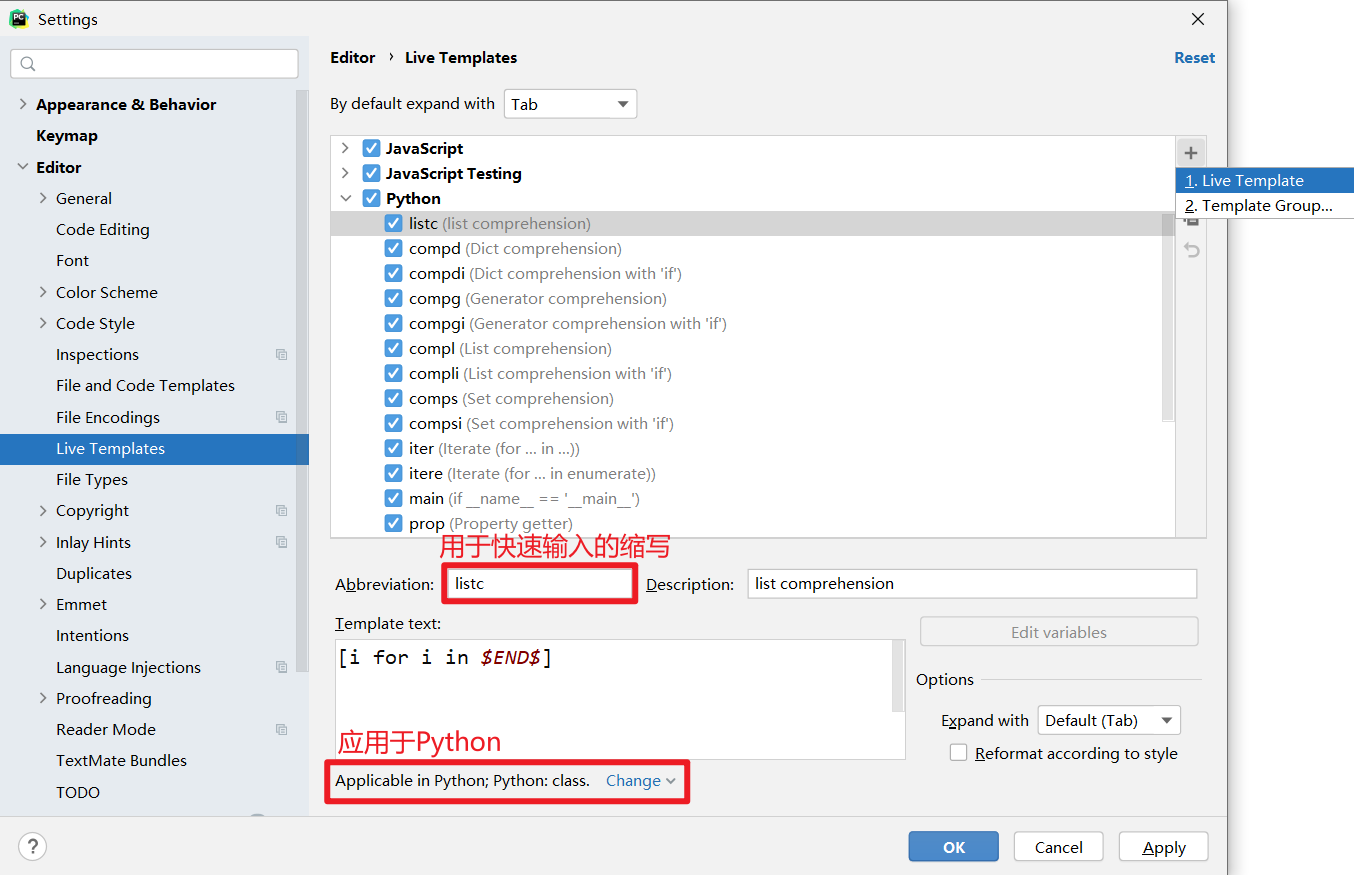Viewport: 1354px width, 875px height.
Task: Click inside the Abbreviation field showing listc
Action: 539,583
